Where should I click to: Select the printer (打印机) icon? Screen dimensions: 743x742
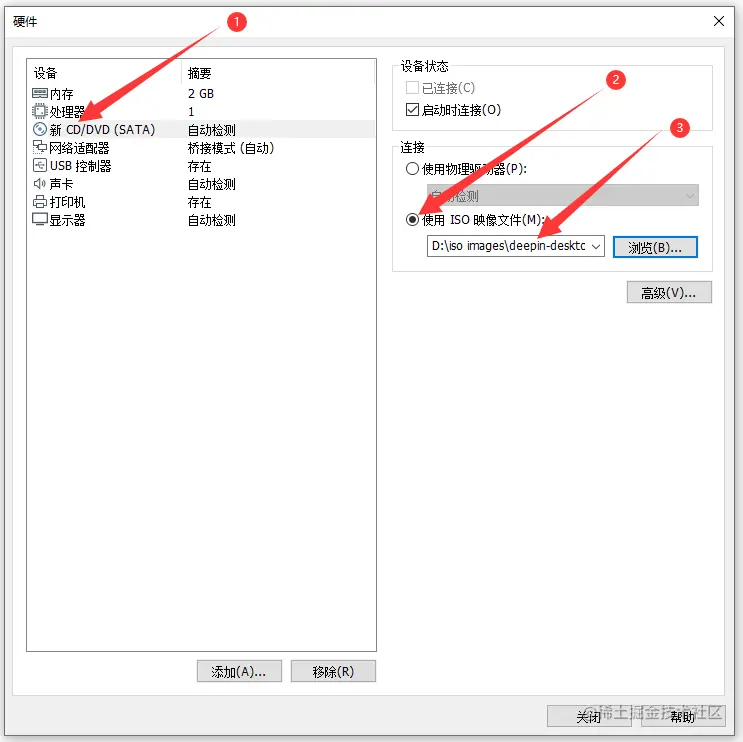pyautogui.click(x=40, y=202)
